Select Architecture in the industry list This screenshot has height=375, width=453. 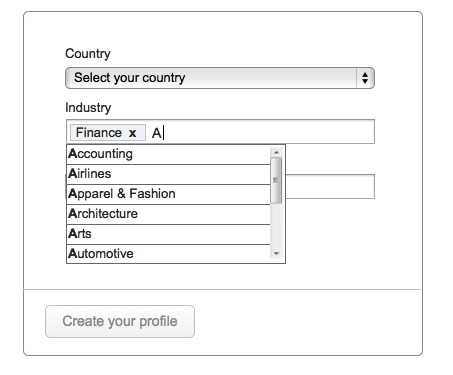(168, 214)
